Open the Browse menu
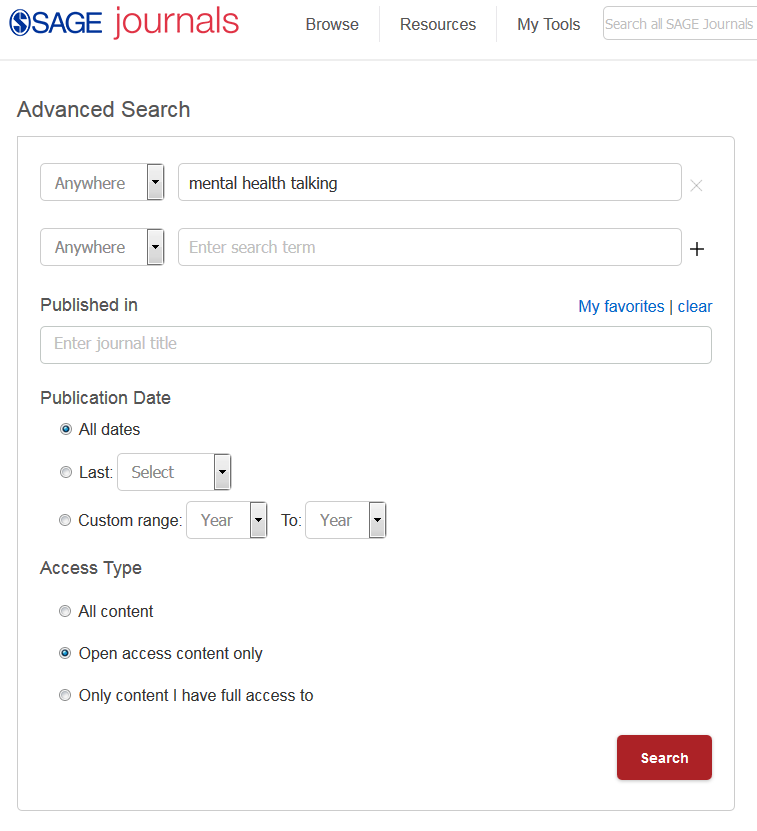The width and height of the screenshot is (757, 831). coord(332,24)
